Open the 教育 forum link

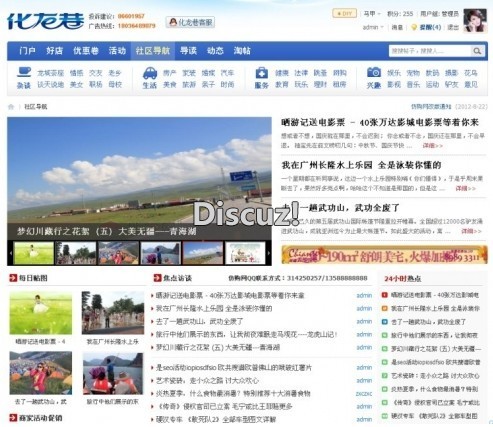pyautogui.click(x=282, y=85)
